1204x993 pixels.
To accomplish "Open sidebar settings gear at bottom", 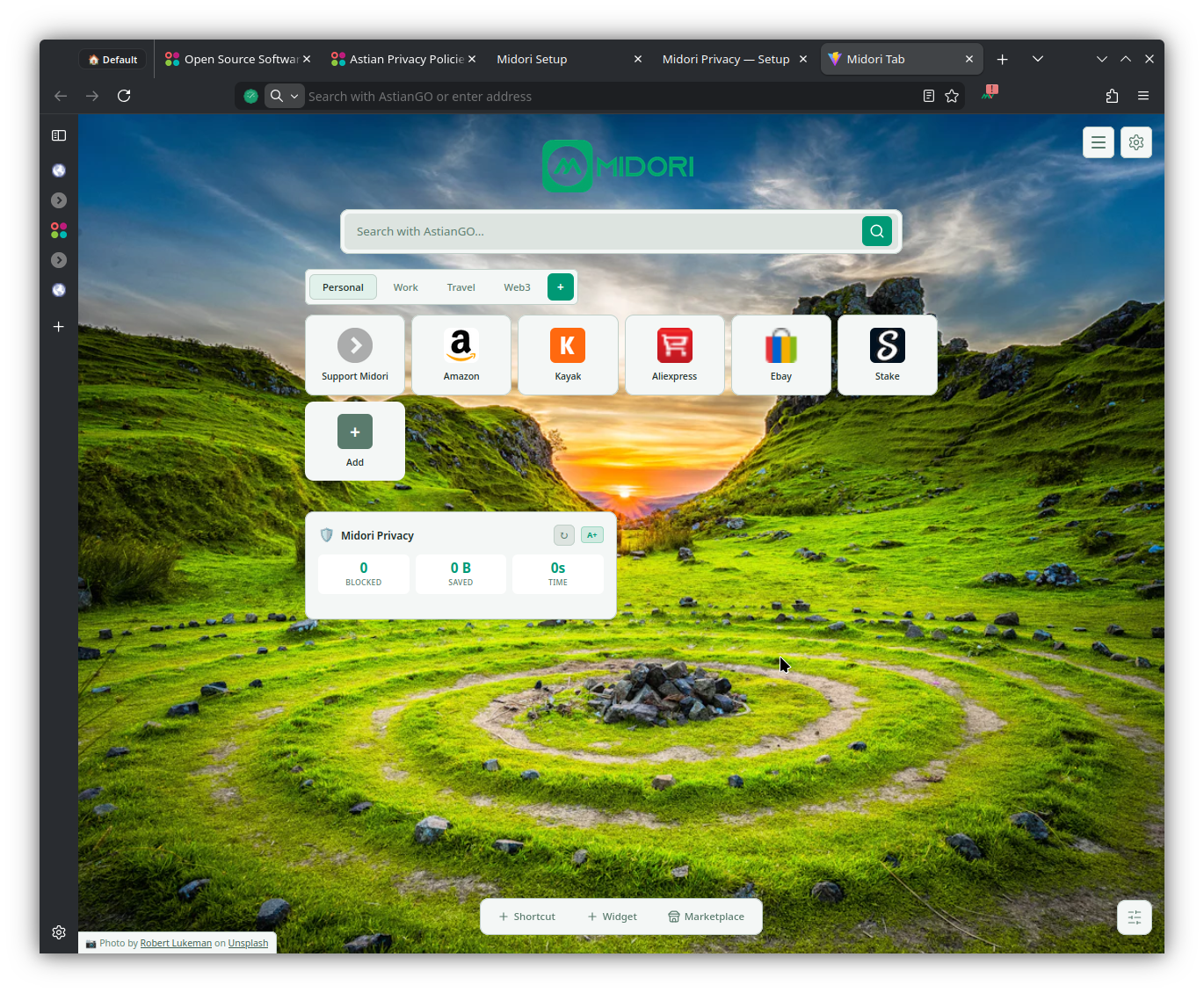I will (x=59, y=932).
